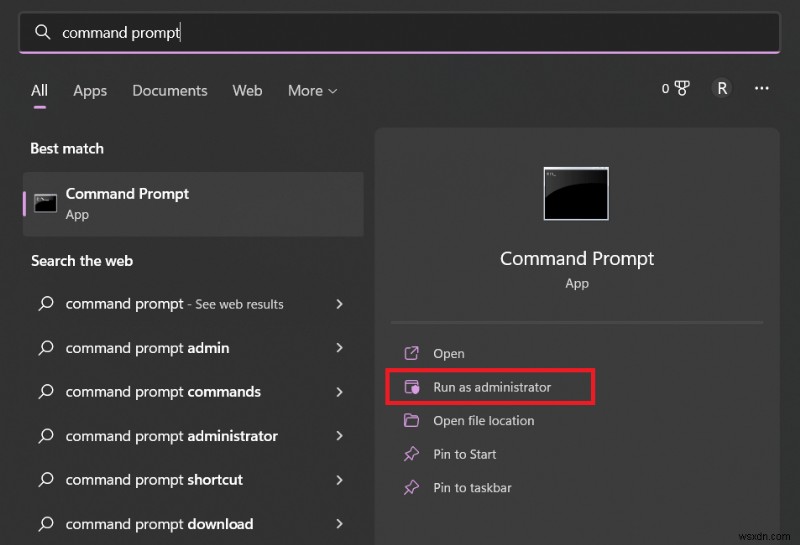Click the pin icon next to Pin to taskbar
Screen dimensions: 800x545
(411, 487)
